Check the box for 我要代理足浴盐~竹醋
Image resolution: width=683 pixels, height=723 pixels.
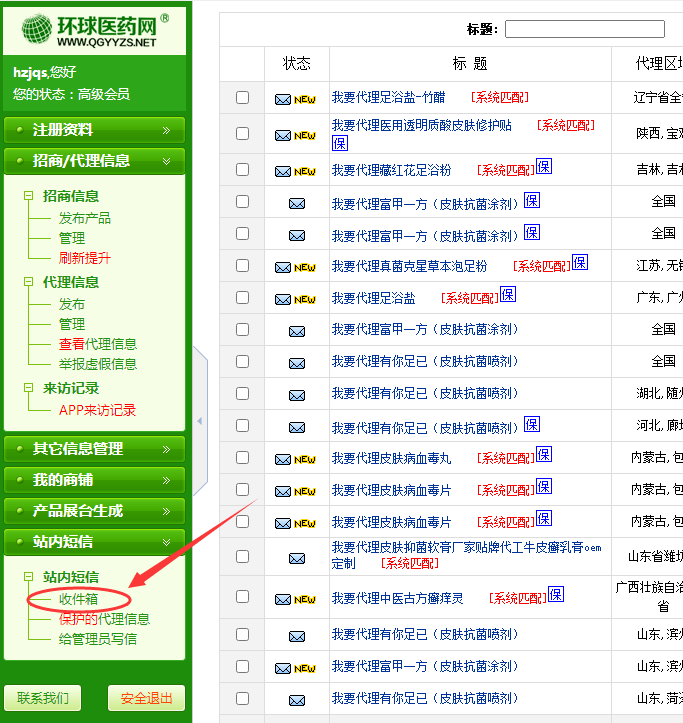[242, 98]
